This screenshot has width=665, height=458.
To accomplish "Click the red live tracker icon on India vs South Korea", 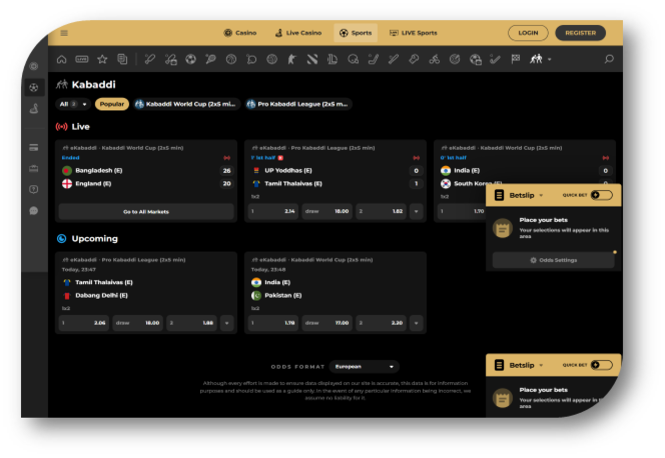I will 605,158.
